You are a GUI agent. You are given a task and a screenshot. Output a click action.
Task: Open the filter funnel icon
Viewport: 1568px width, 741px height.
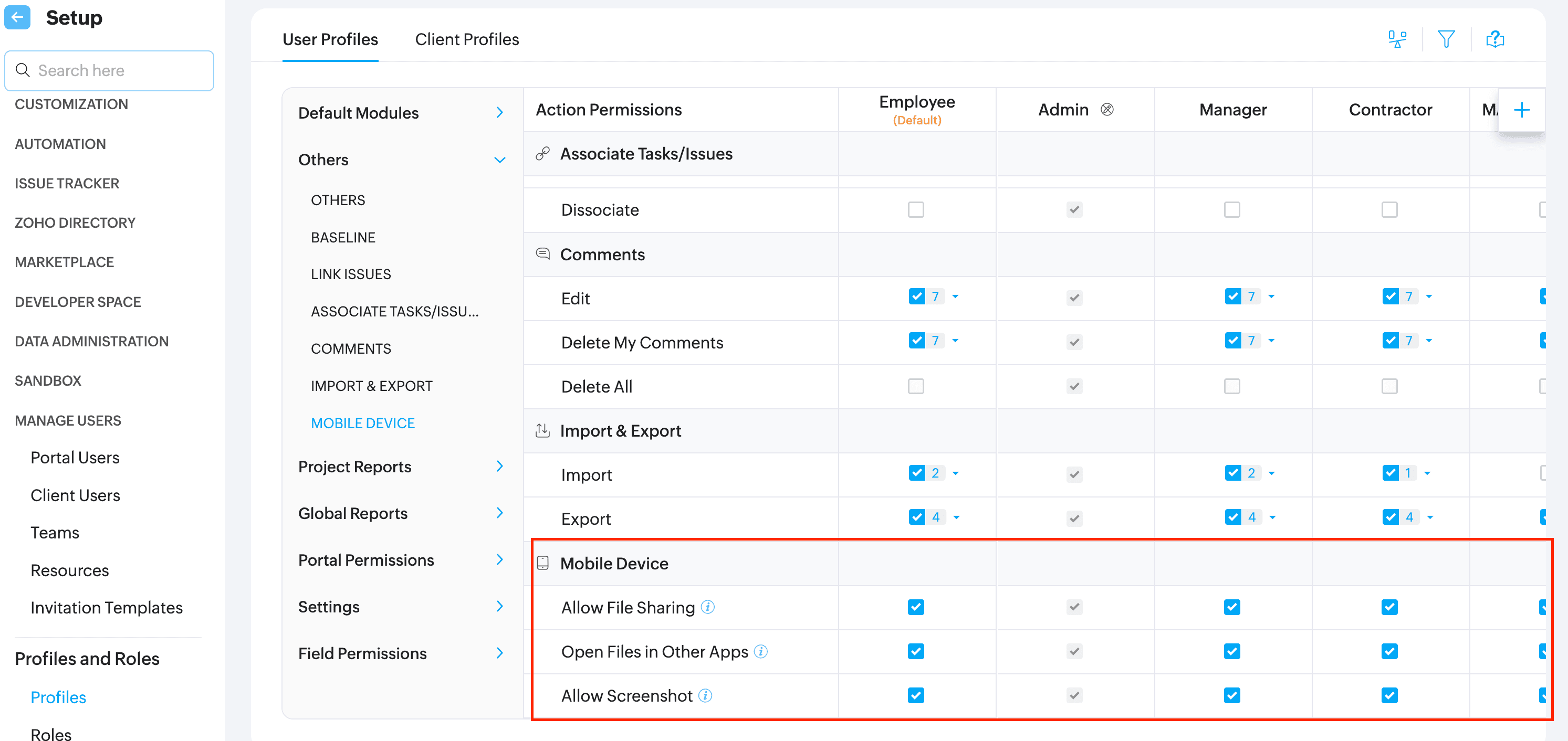tap(1446, 39)
